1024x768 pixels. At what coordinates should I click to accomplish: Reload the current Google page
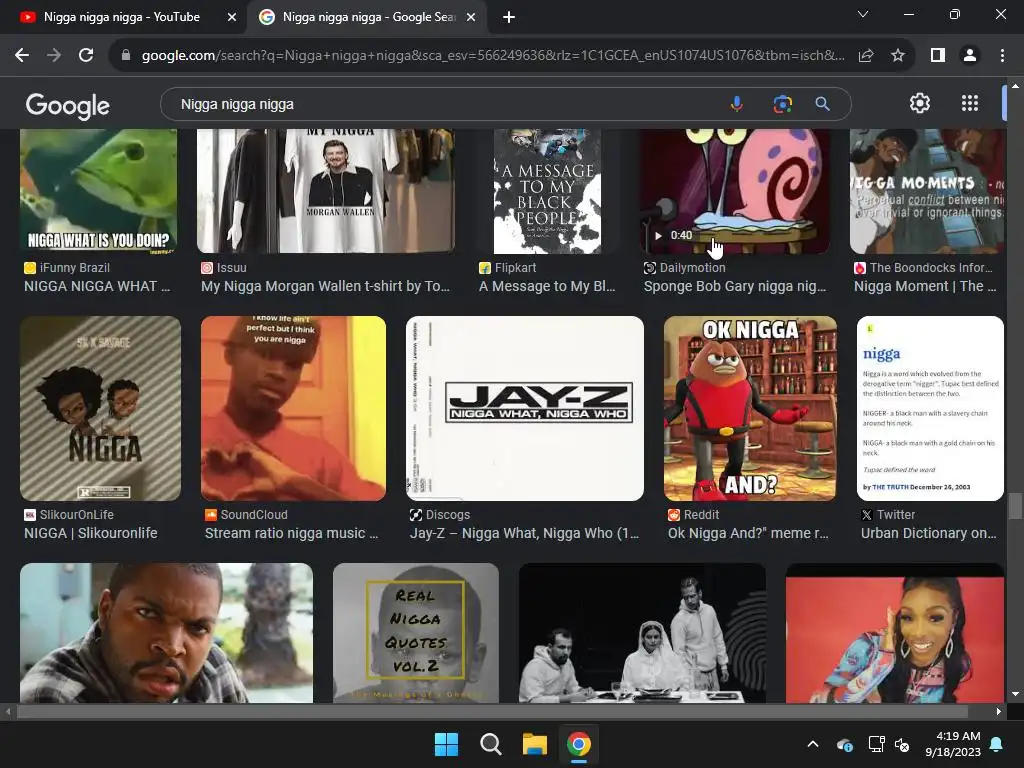click(x=86, y=56)
